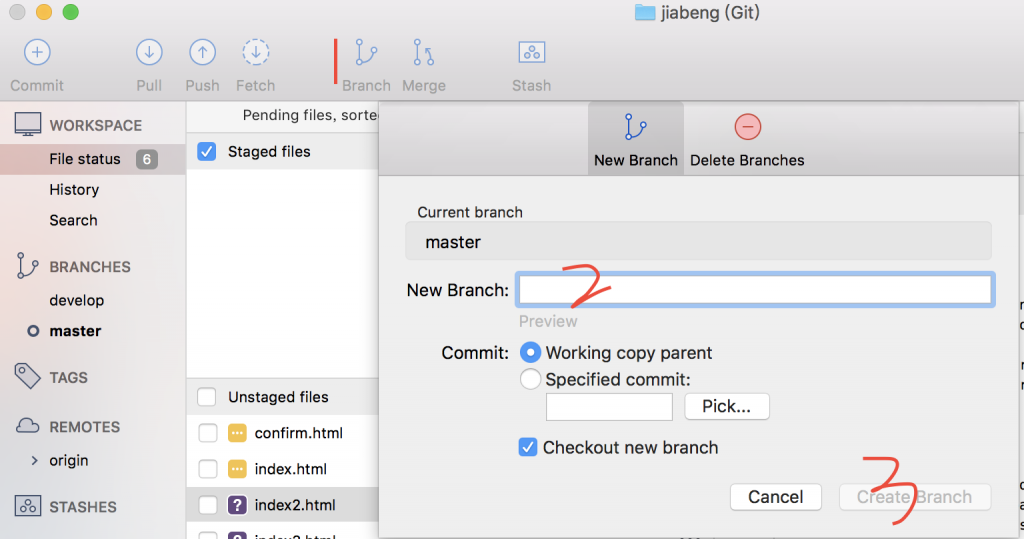Select the Delete Branches tab icon
The height and width of the screenshot is (539, 1024).
click(x=747, y=127)
